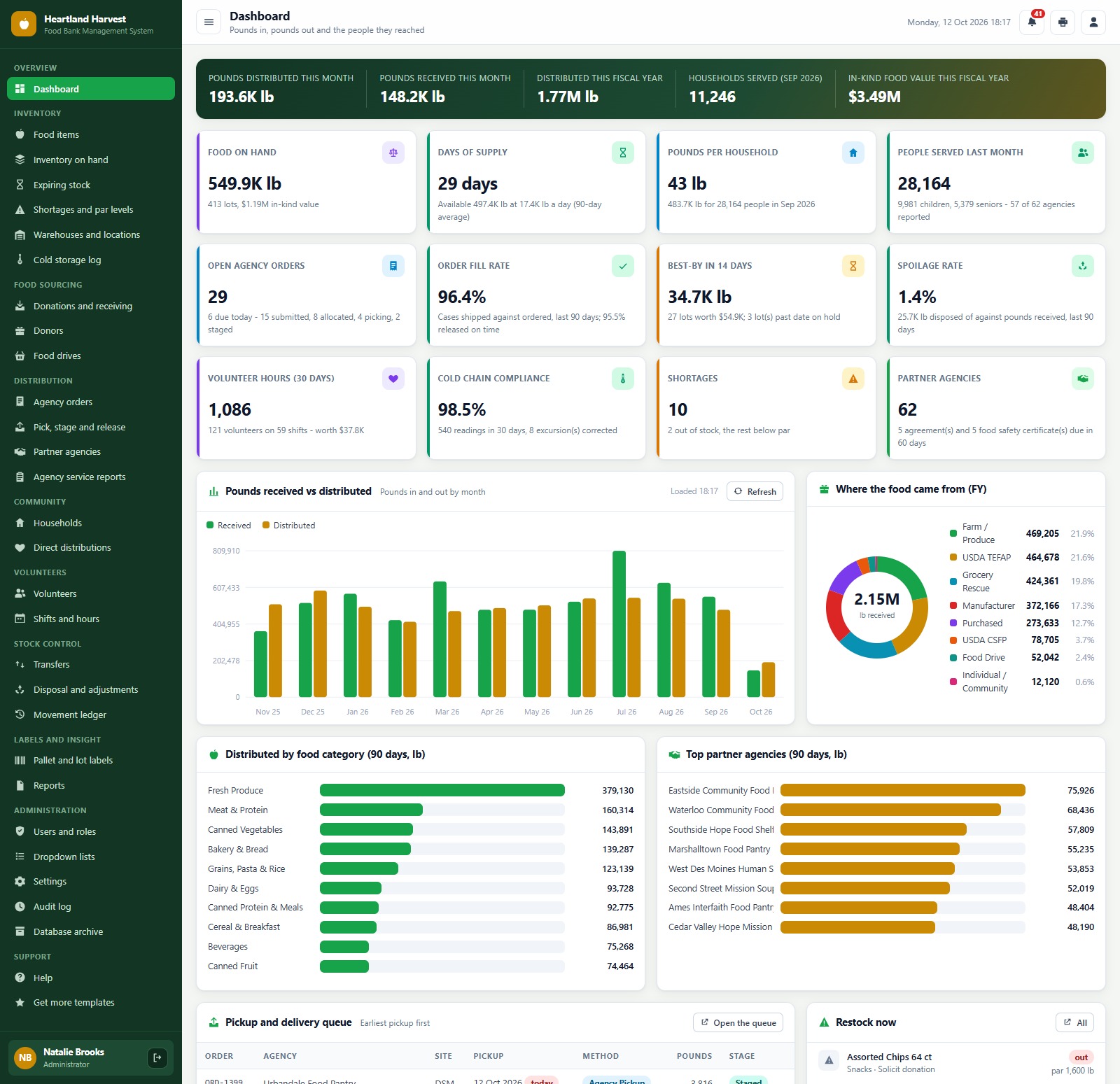The width and height of the screenshot is (1120, 1084).
Task: Click the document icon on Open Agency Orders card
Action: pos(393,266)
